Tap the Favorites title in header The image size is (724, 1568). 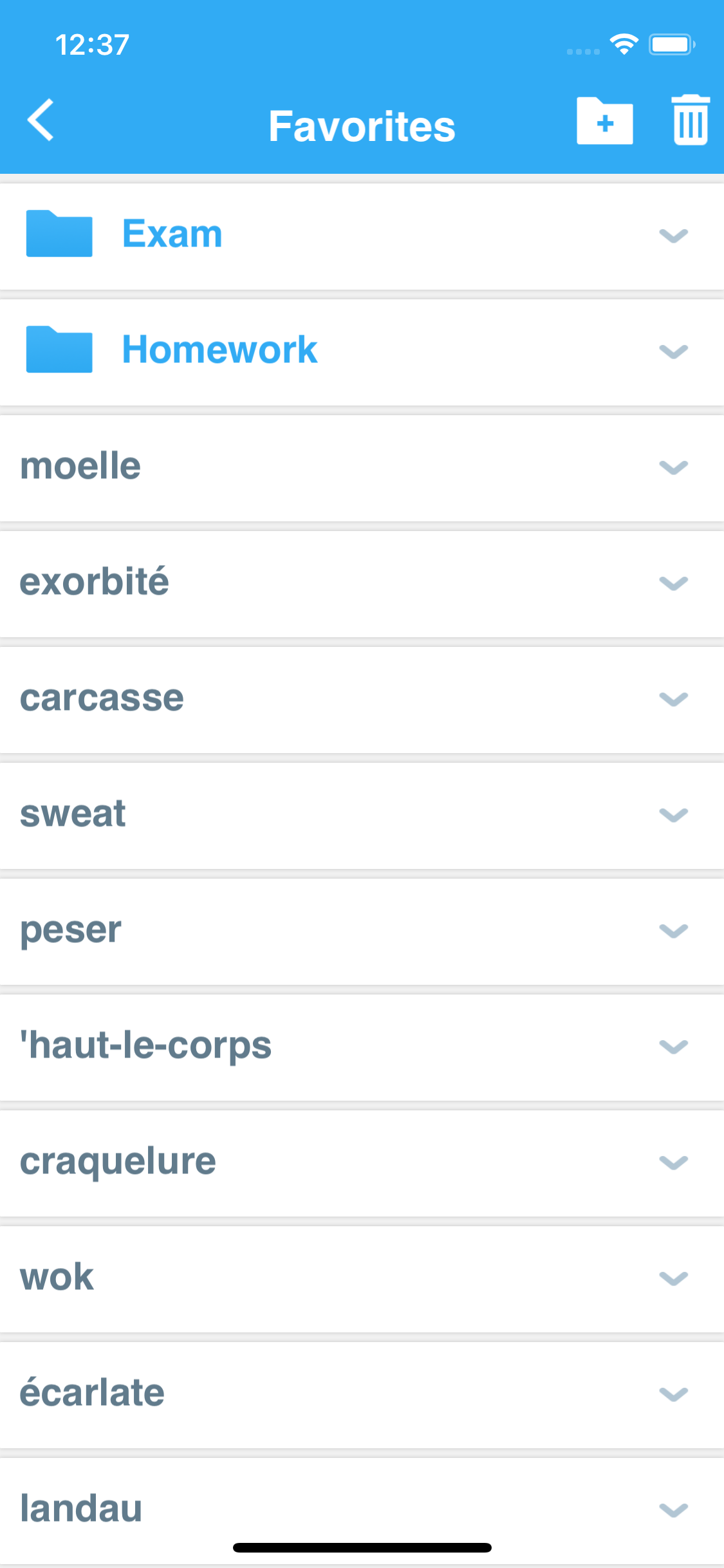tap(362, 126)
